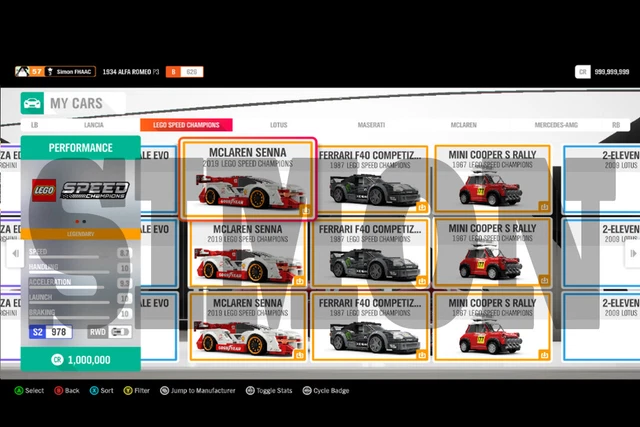
Task: Click the previous-page arrow beside the Performance panel
Action: coord(15,254)
